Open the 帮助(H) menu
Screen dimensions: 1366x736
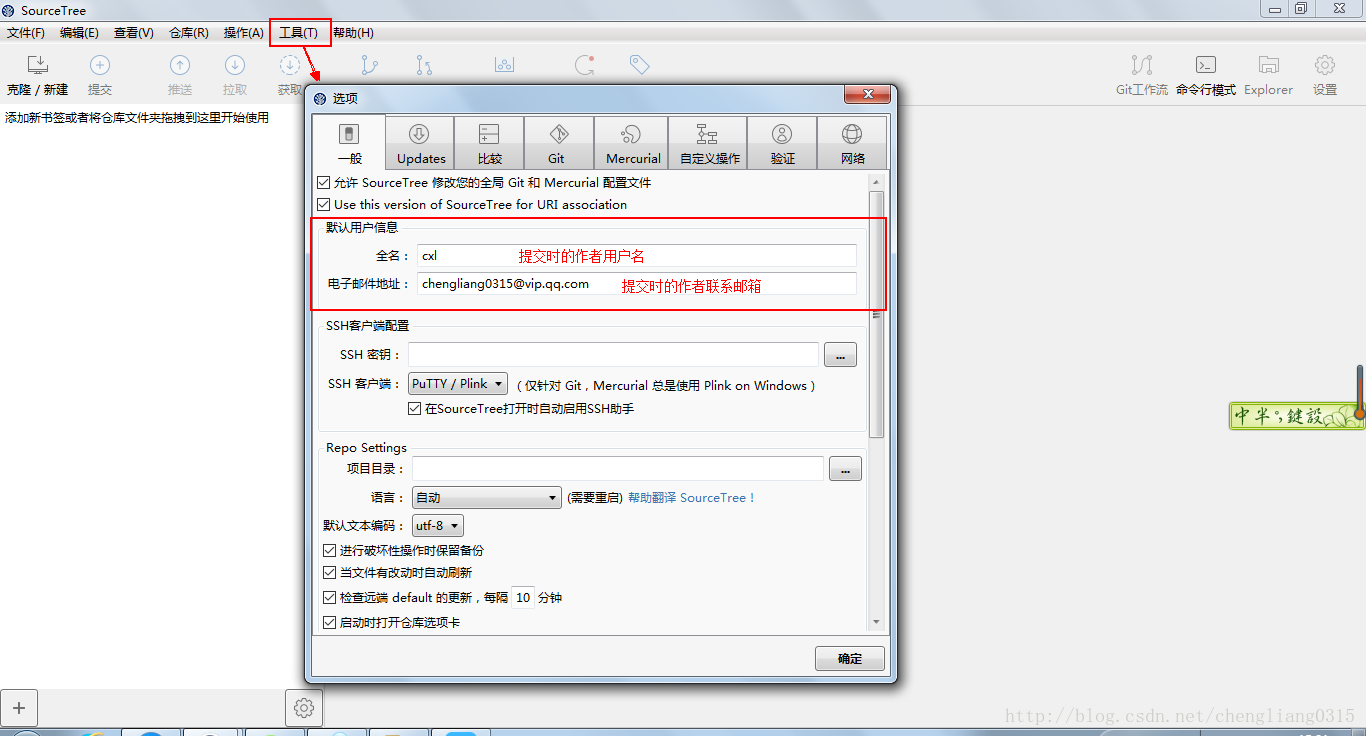pyautogui.click(x=353, y=33)
